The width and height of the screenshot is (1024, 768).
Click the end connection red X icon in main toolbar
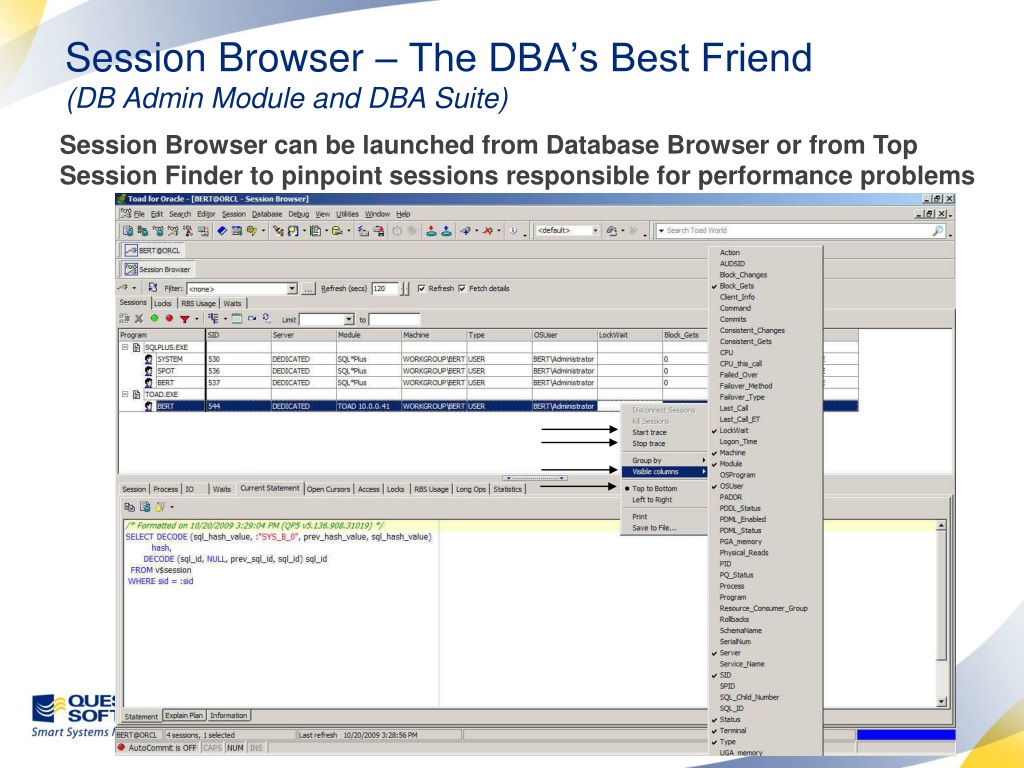pos(487,231)
